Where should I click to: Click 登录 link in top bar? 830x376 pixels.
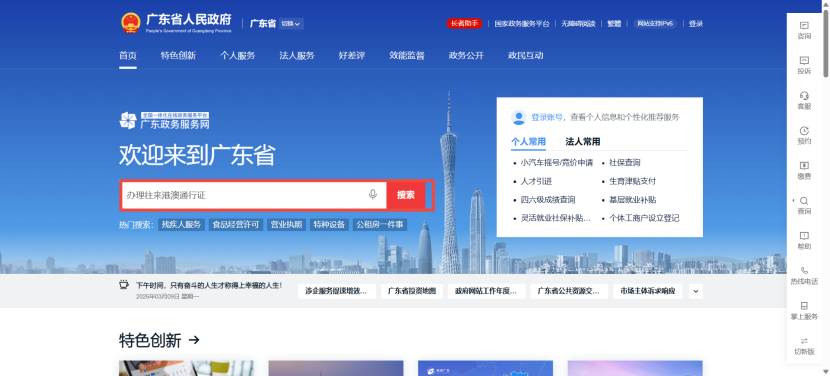pos(696,24)
